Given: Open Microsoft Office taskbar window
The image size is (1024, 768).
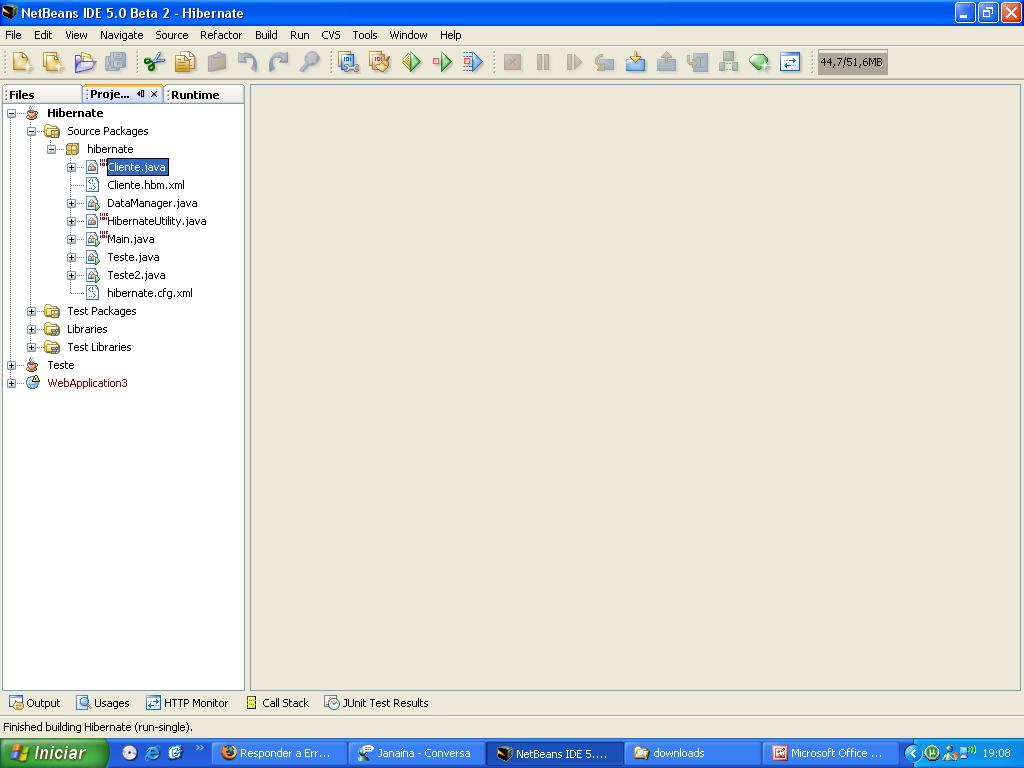Looking at the screenshot, I should tap(829, 753).
